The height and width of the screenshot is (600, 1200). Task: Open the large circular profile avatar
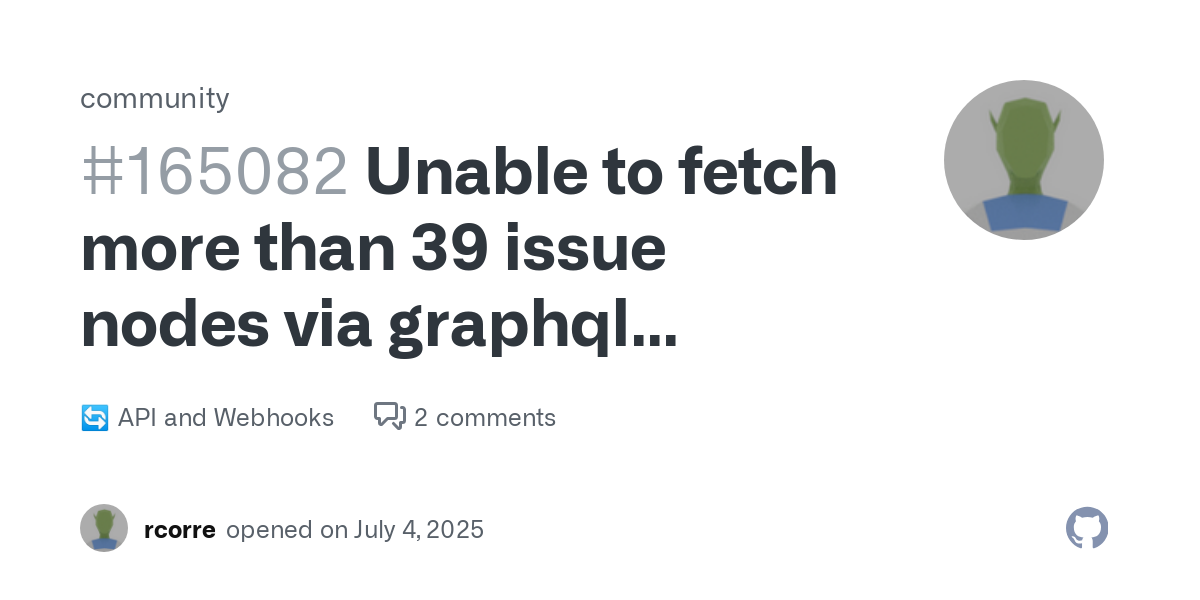coord(1024,160)
